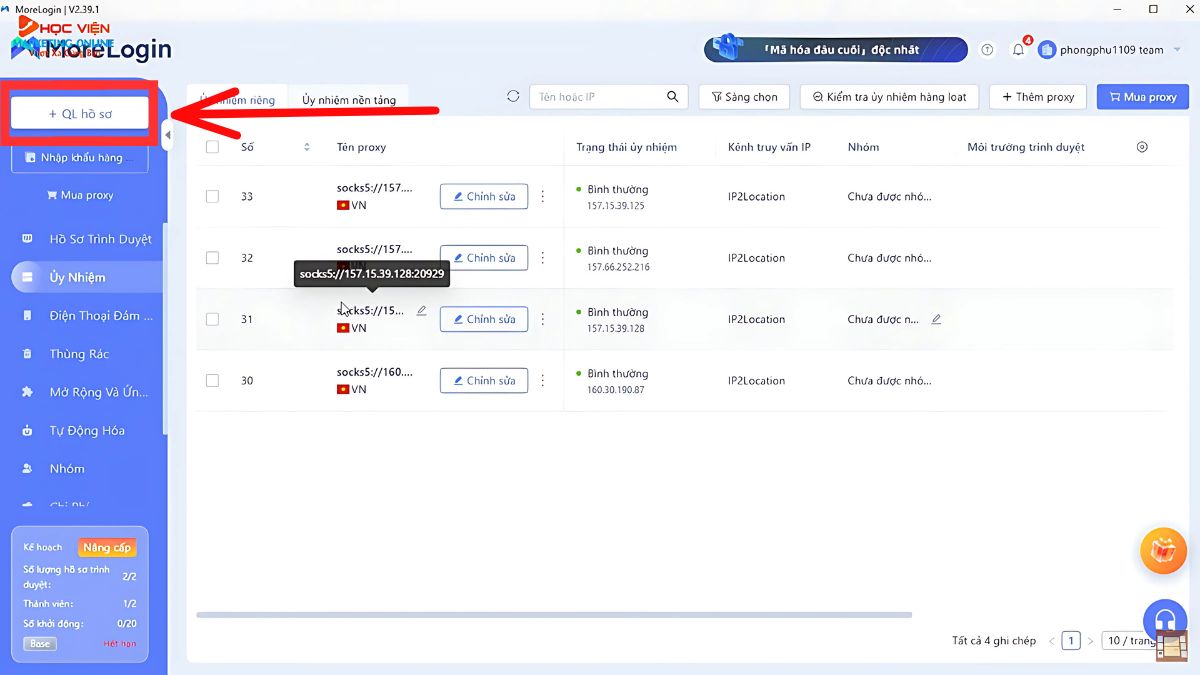The width and height of the screenshot is (1200, 675).
Task: Open Nhóm sidebar item
Action: (87, 468)
